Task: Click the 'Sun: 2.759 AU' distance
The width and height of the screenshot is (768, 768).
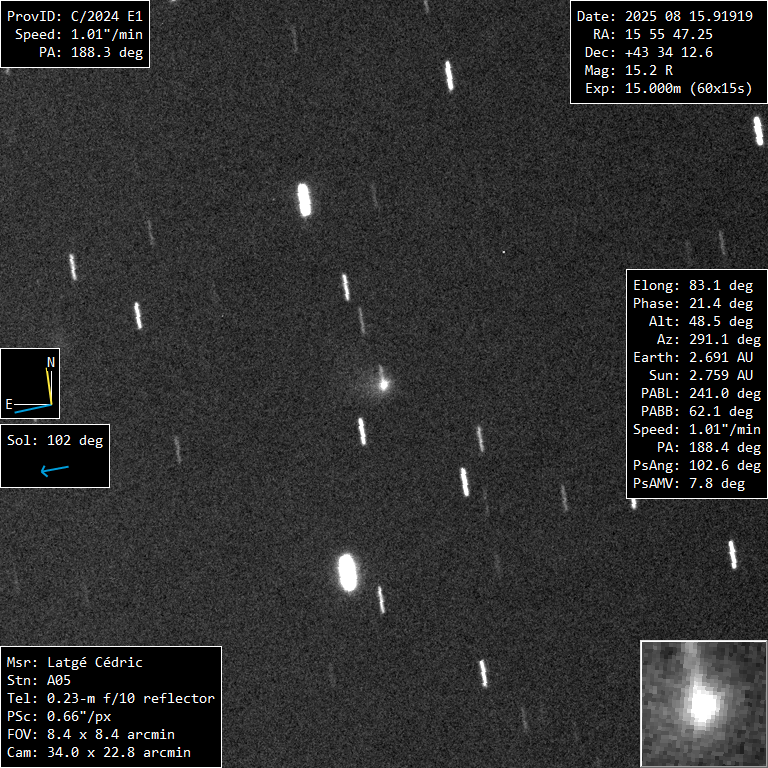Action: click(x=700, y=376)
